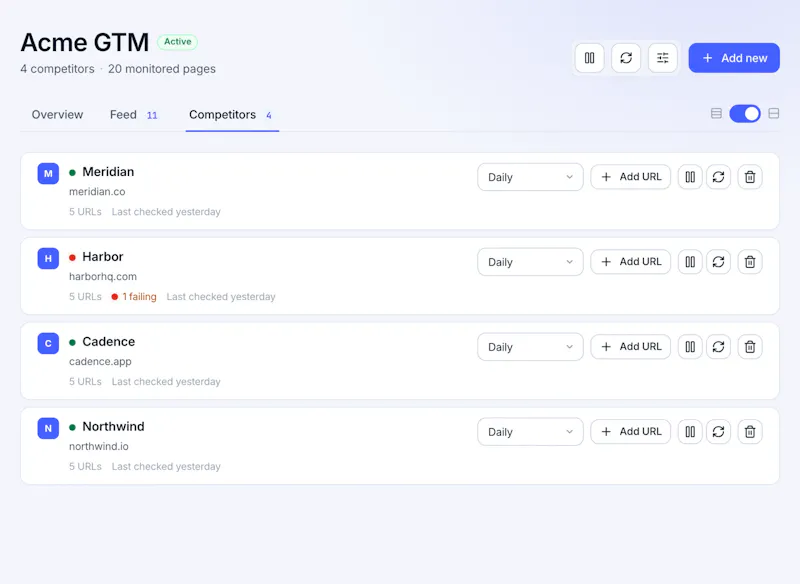
Task: Click Add URL for Harbor
Action: (631, 262)
